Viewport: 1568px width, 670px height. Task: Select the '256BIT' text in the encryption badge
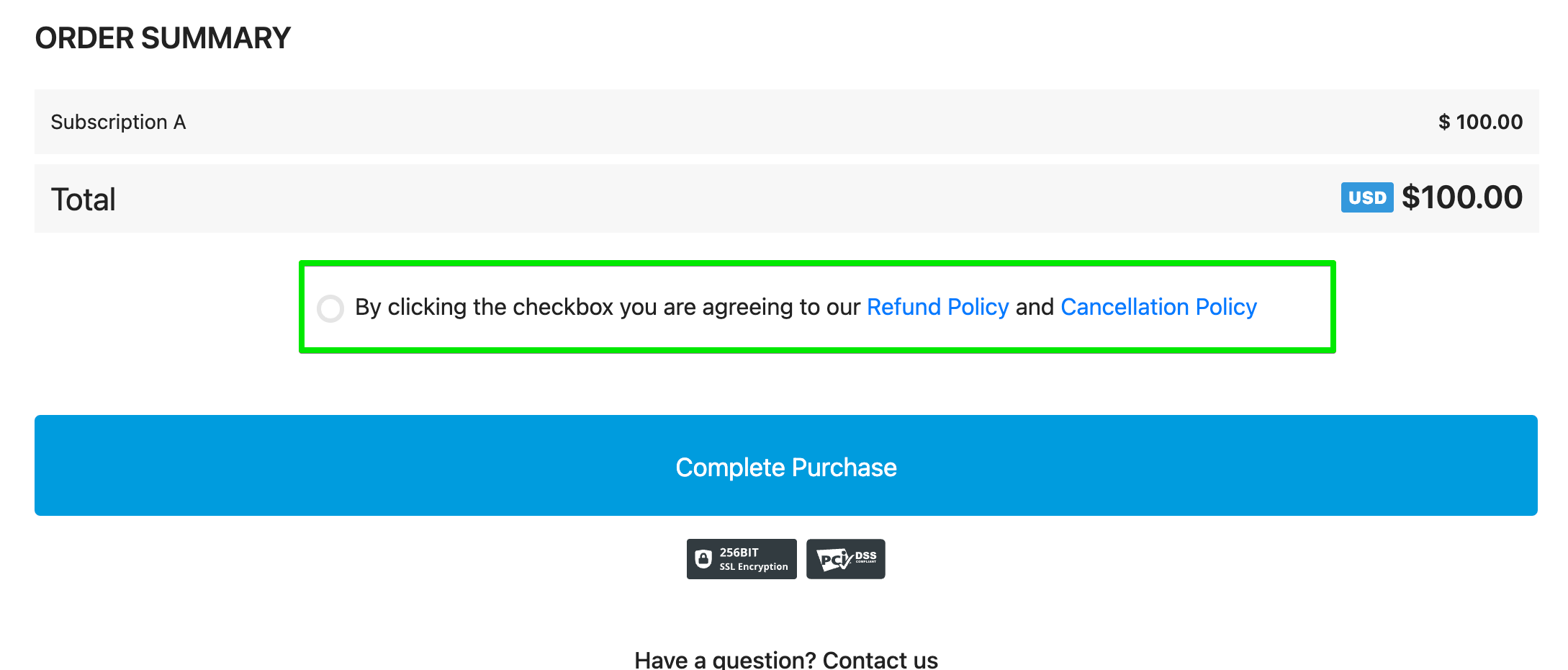[x=739, y=553]
